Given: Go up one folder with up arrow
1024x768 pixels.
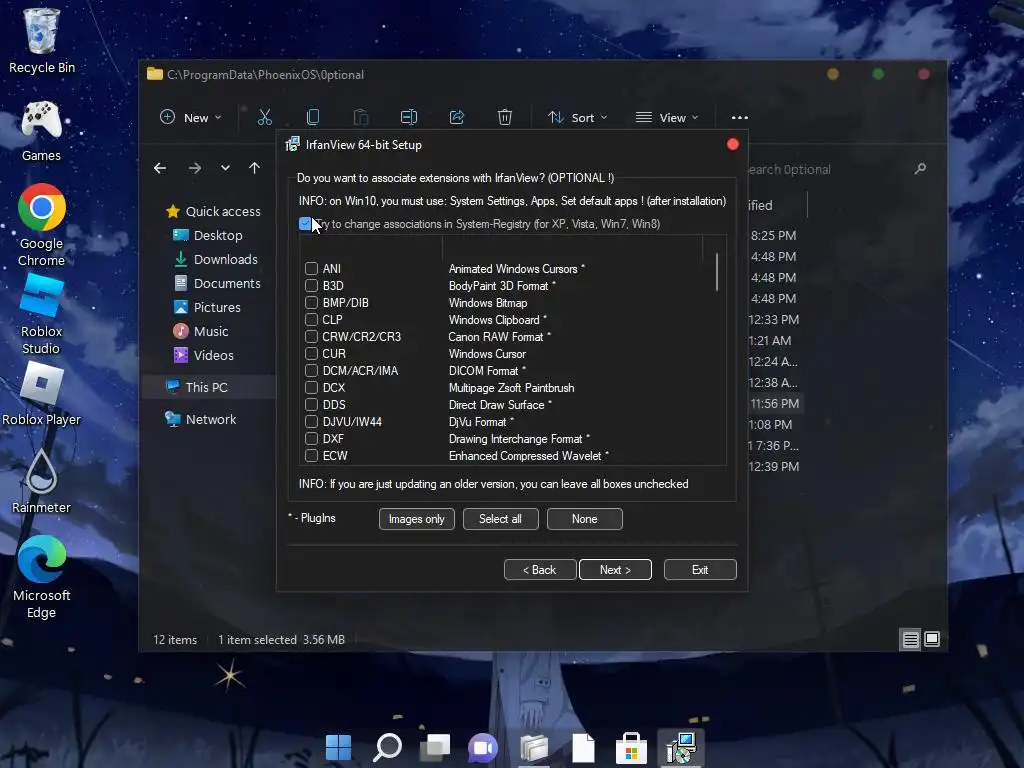Looking at the screenshot, I should click(255, 168).
